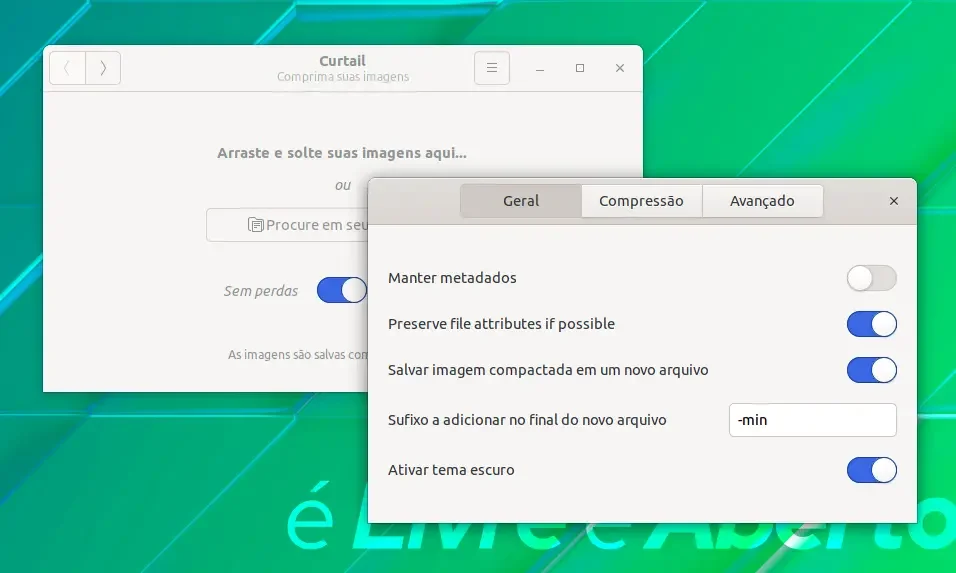The image size is (956, 573).
Task: Click the suffix field containing -min
Action: pos(813,420)
